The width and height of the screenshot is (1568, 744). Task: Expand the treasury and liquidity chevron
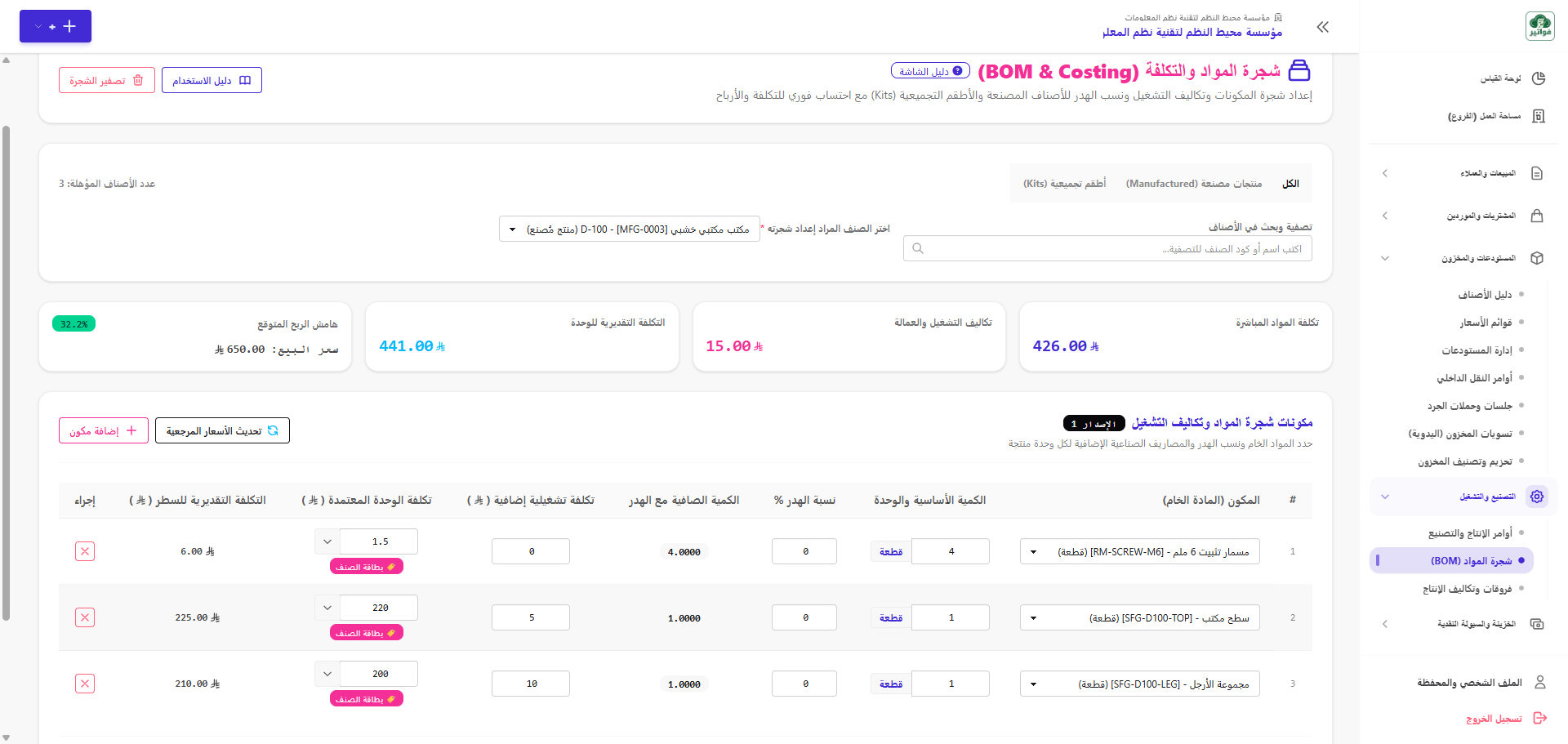[x=1385, y=624]
